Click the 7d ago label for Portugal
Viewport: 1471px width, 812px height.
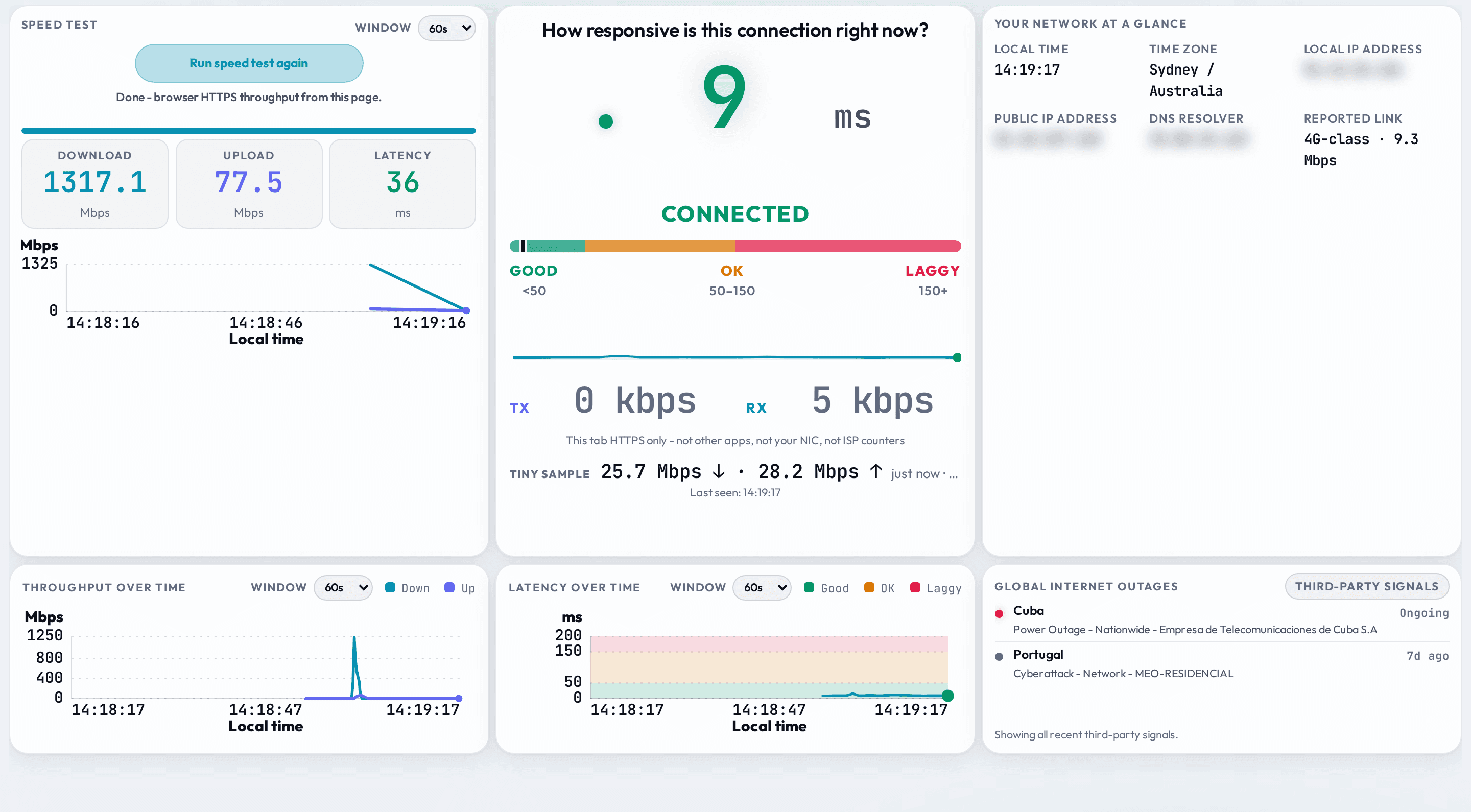pyautogui.click(x=1427, y=656)
